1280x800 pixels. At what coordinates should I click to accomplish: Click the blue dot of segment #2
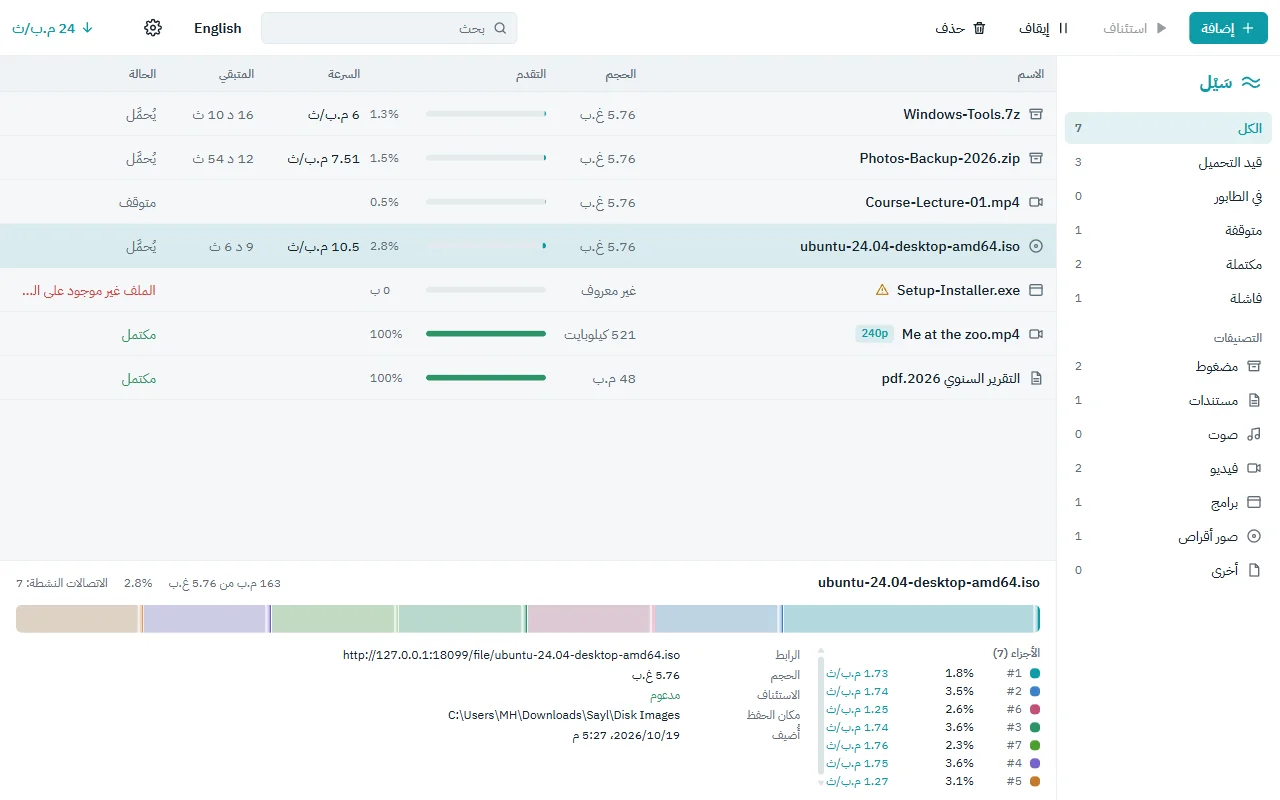click(x=1035, y=691)
